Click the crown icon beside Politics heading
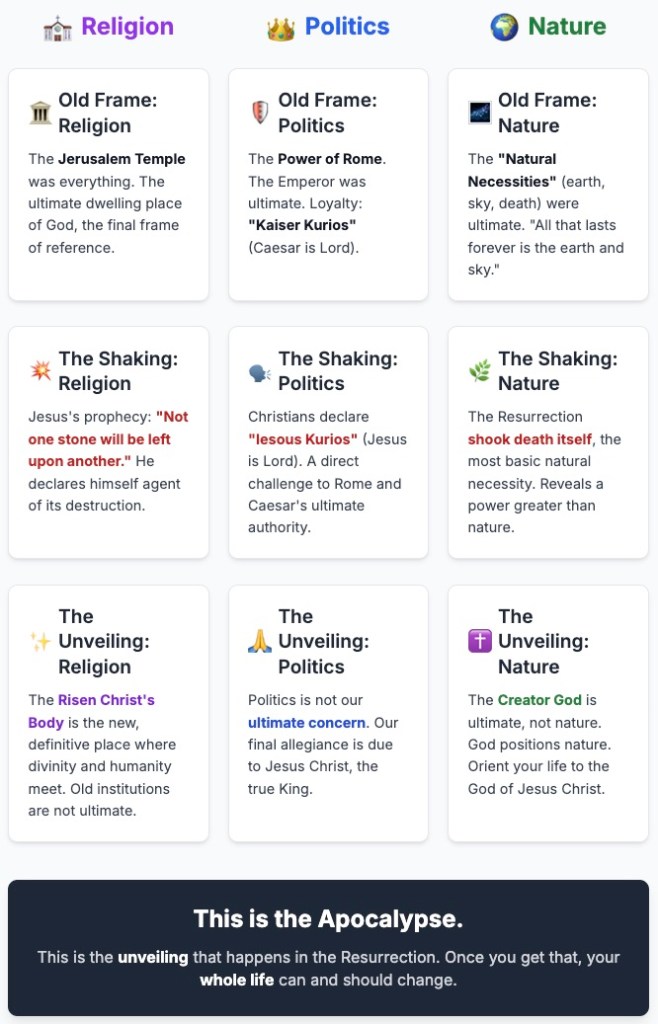 (281, 28)
